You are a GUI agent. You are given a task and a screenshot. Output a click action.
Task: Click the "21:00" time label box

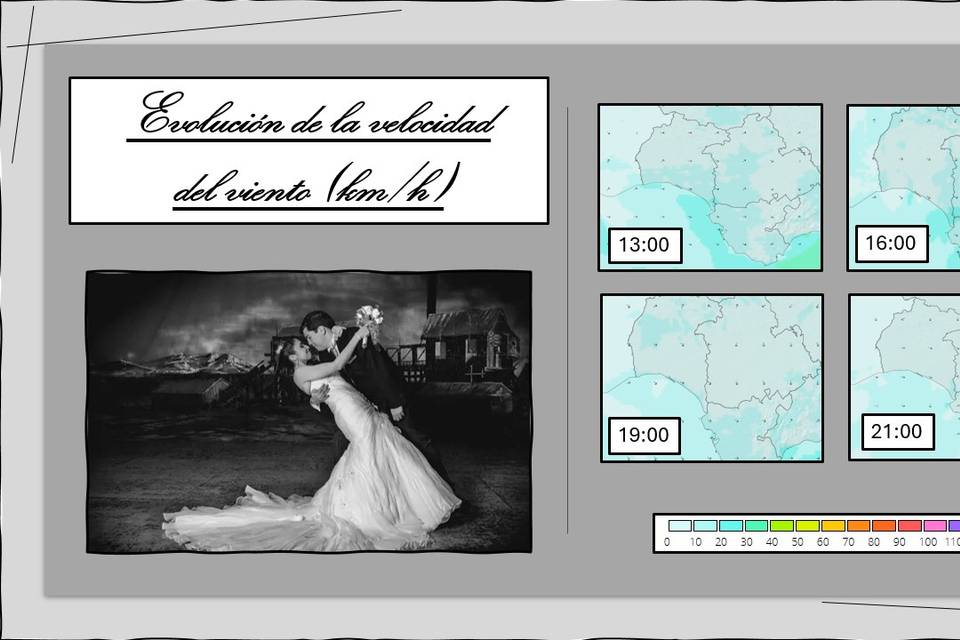(x=898, y=432)
